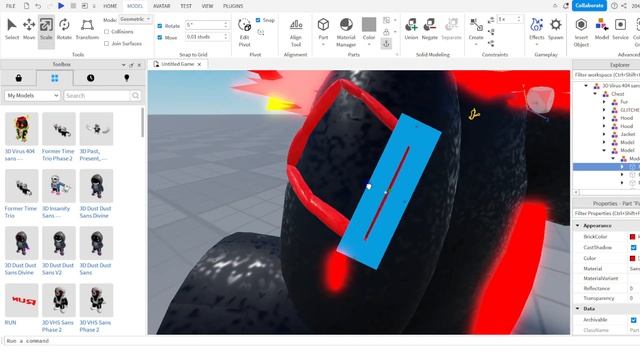The image size is (640, 360).
Task: Click the Create constraint tool
Action: point(476,29)
